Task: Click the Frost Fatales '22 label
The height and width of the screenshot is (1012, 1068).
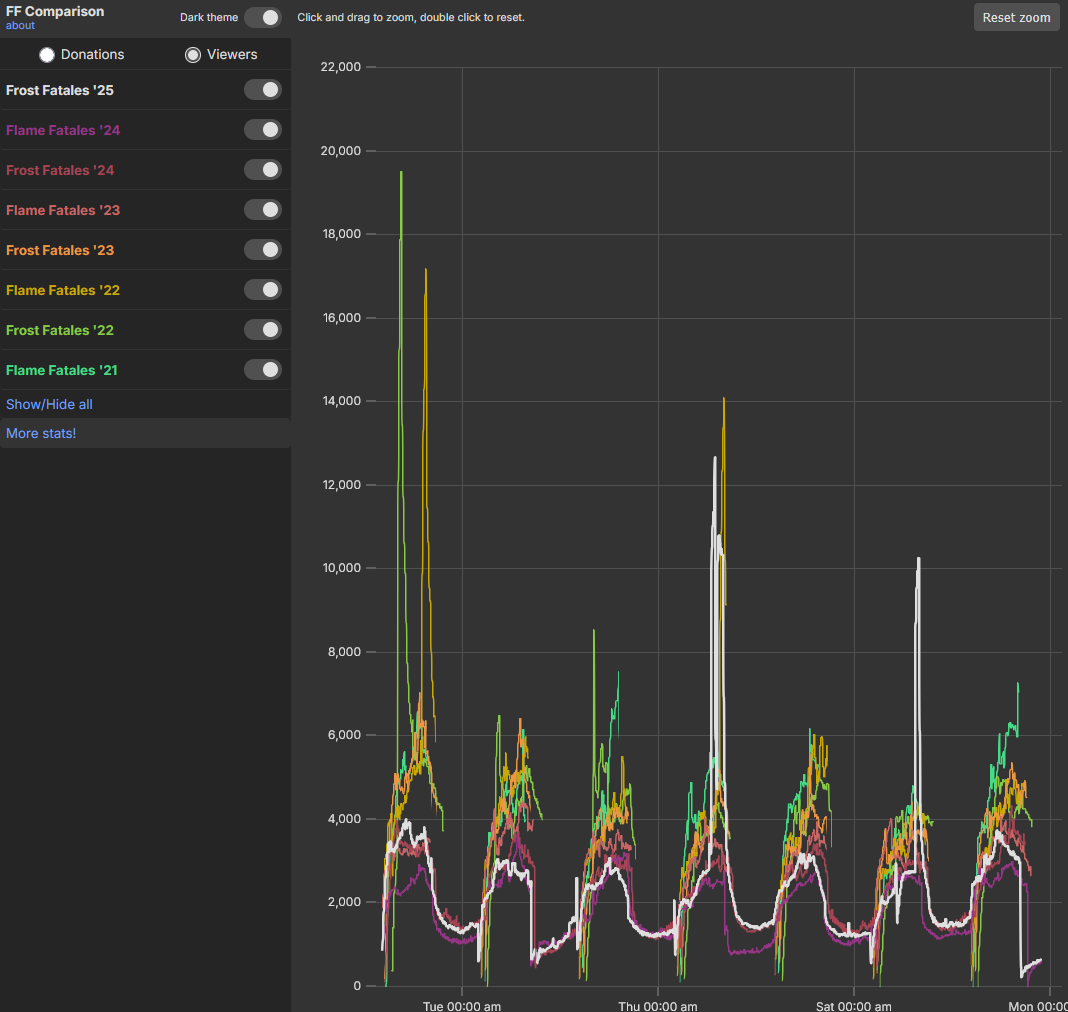Action: point(60,331)
